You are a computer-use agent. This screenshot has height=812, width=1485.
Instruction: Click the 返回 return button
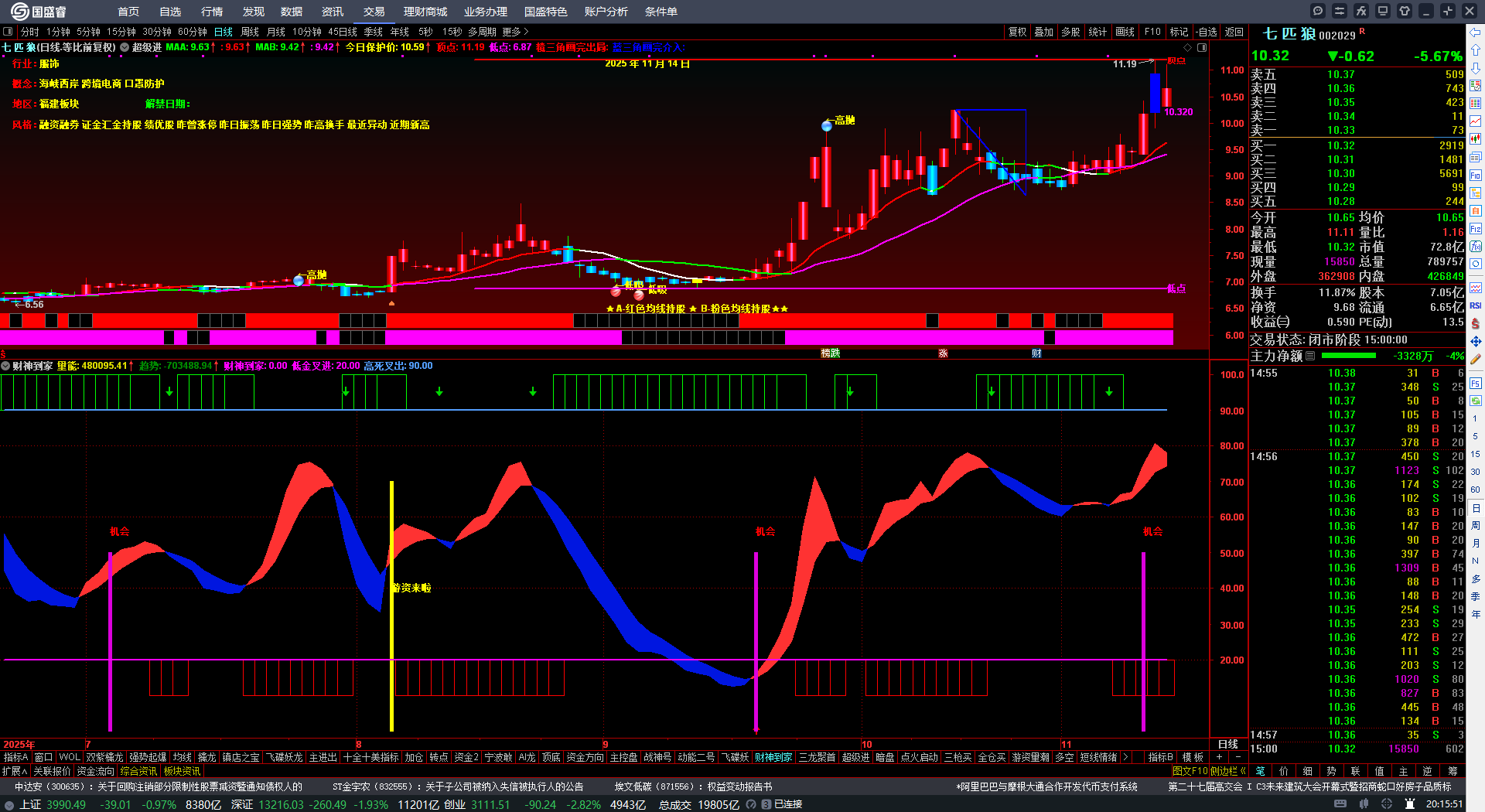pyautogui.click(x=1234, y=32)
